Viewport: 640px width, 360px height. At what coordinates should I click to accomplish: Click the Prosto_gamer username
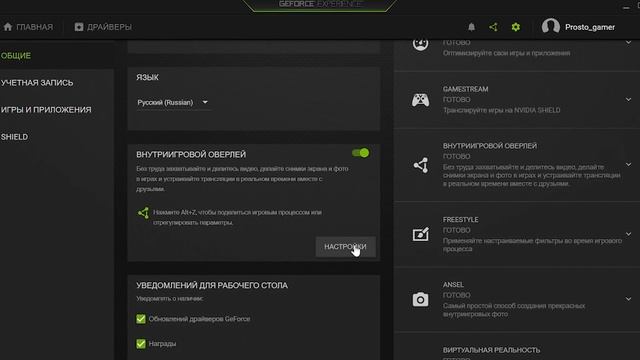590,27
